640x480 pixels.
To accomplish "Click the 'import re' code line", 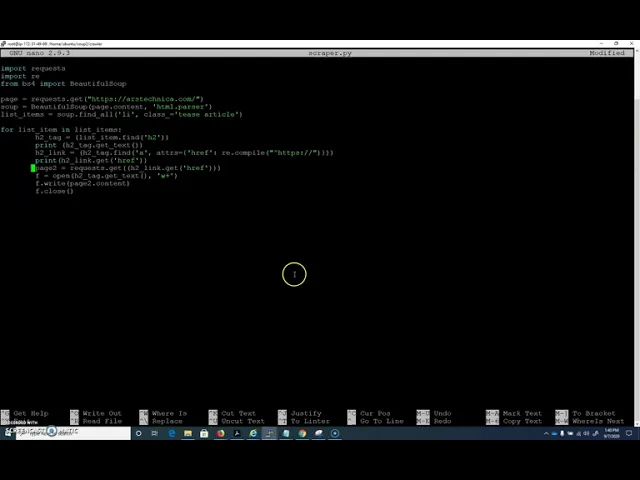I will (20, 76).
